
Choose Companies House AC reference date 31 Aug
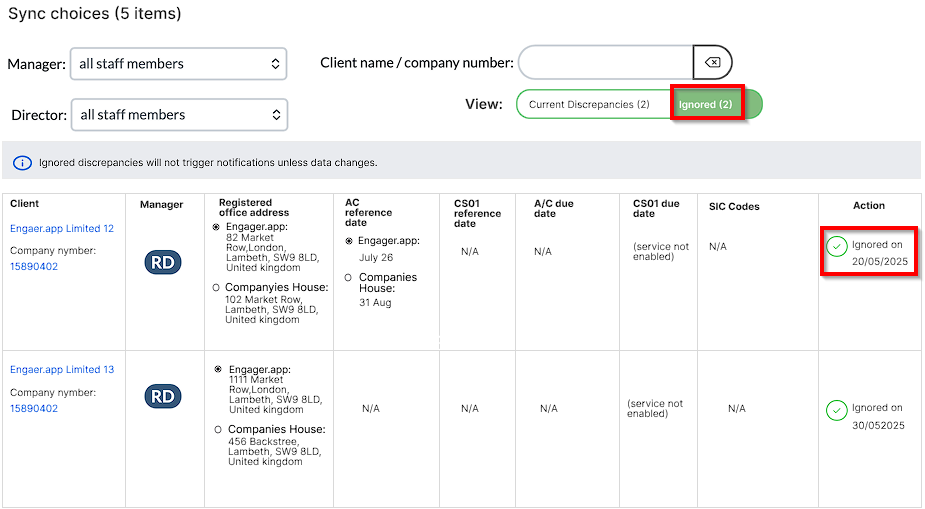[x=349, y=278]
